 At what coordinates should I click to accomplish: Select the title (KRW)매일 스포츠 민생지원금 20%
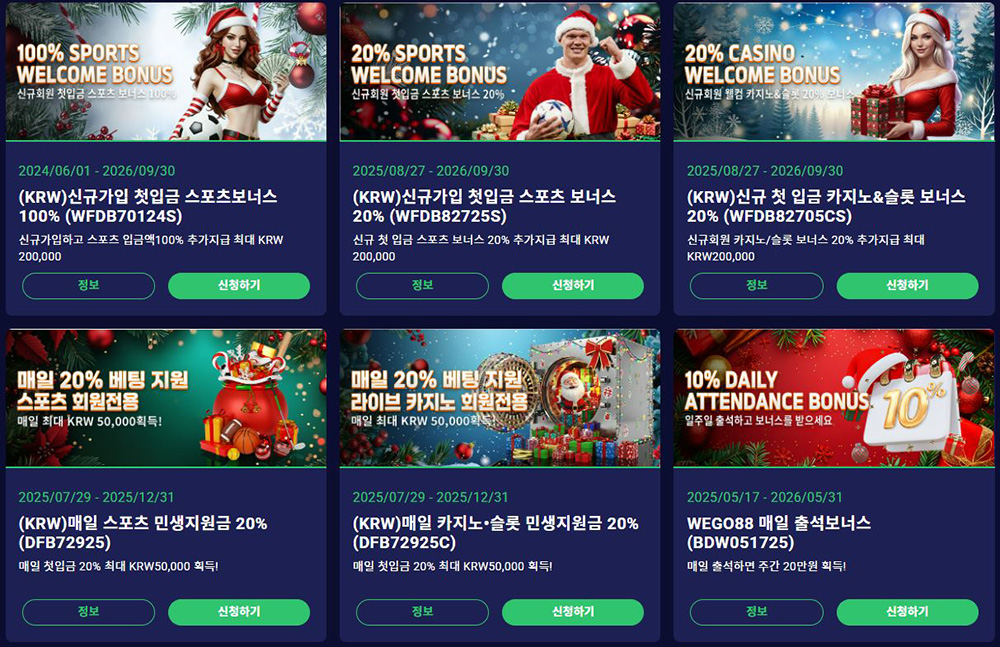pos(143,523)
